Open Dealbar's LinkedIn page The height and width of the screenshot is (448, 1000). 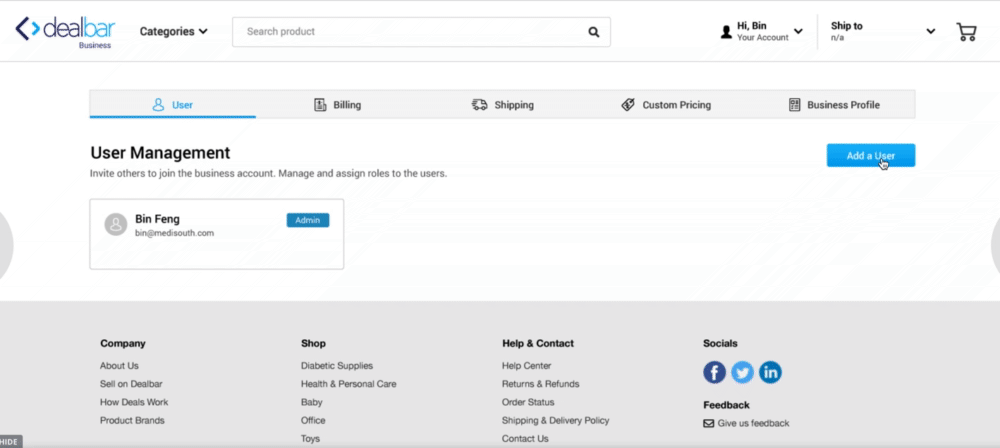click(770, 373)
